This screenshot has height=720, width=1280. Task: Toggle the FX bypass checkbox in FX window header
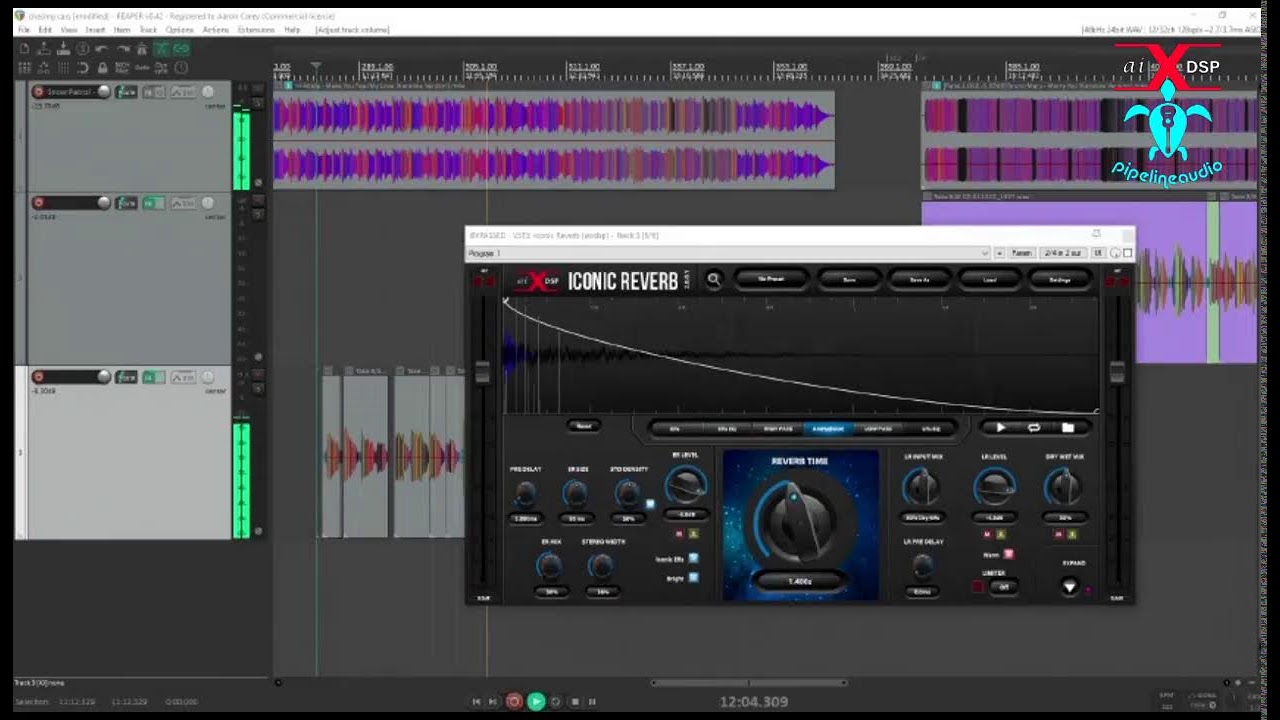click(1128, 253)
